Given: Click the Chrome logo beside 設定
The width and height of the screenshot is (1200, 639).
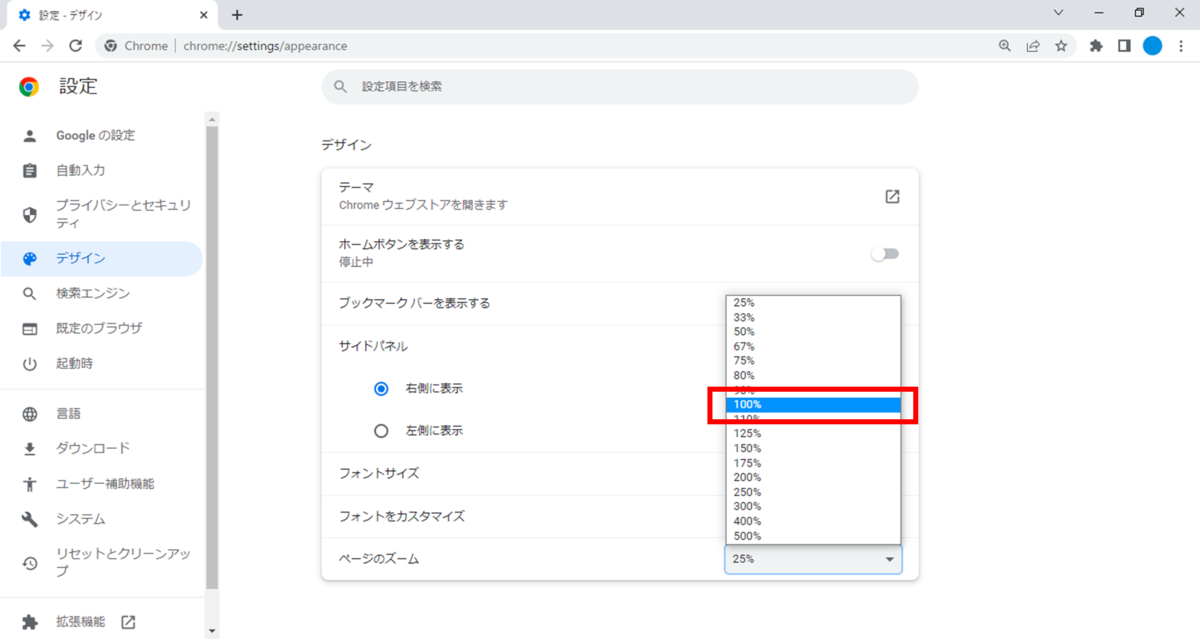Looking at the screenshot, I should click(x=28, y=87).
